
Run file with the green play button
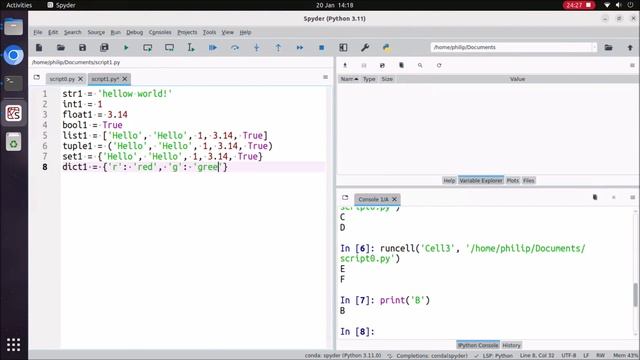(126, 48)
